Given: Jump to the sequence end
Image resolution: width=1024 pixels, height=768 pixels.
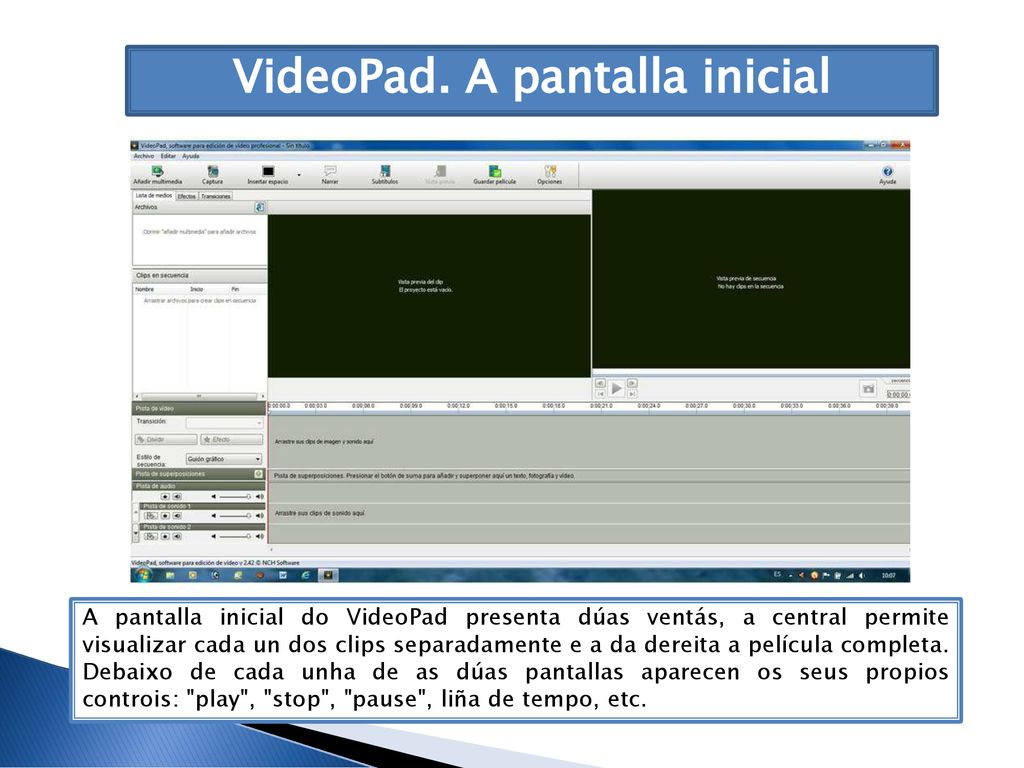Looking at the screenshot, I should pos(632,394).
